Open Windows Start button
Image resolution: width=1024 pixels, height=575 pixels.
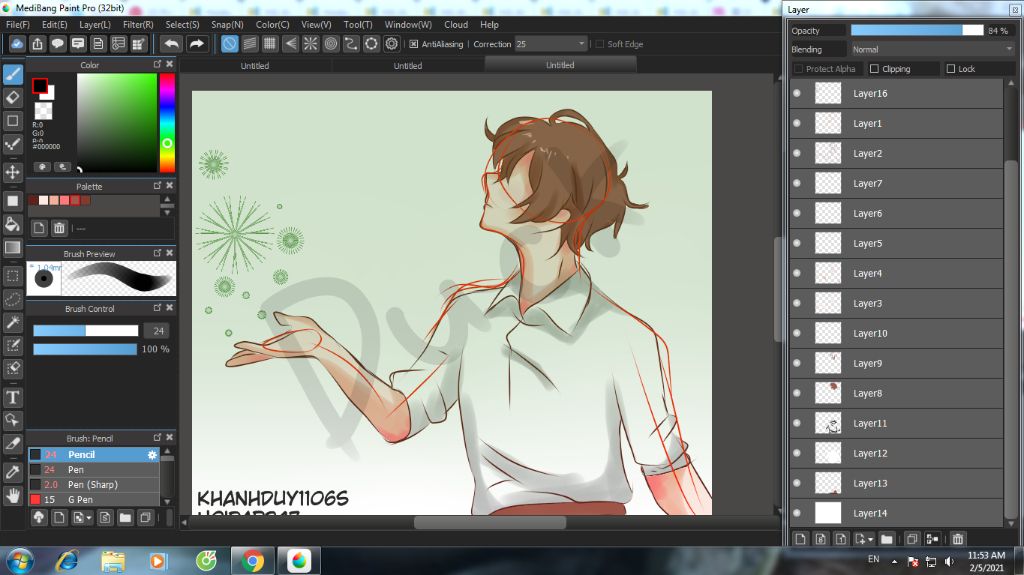(x=18, y=561)
